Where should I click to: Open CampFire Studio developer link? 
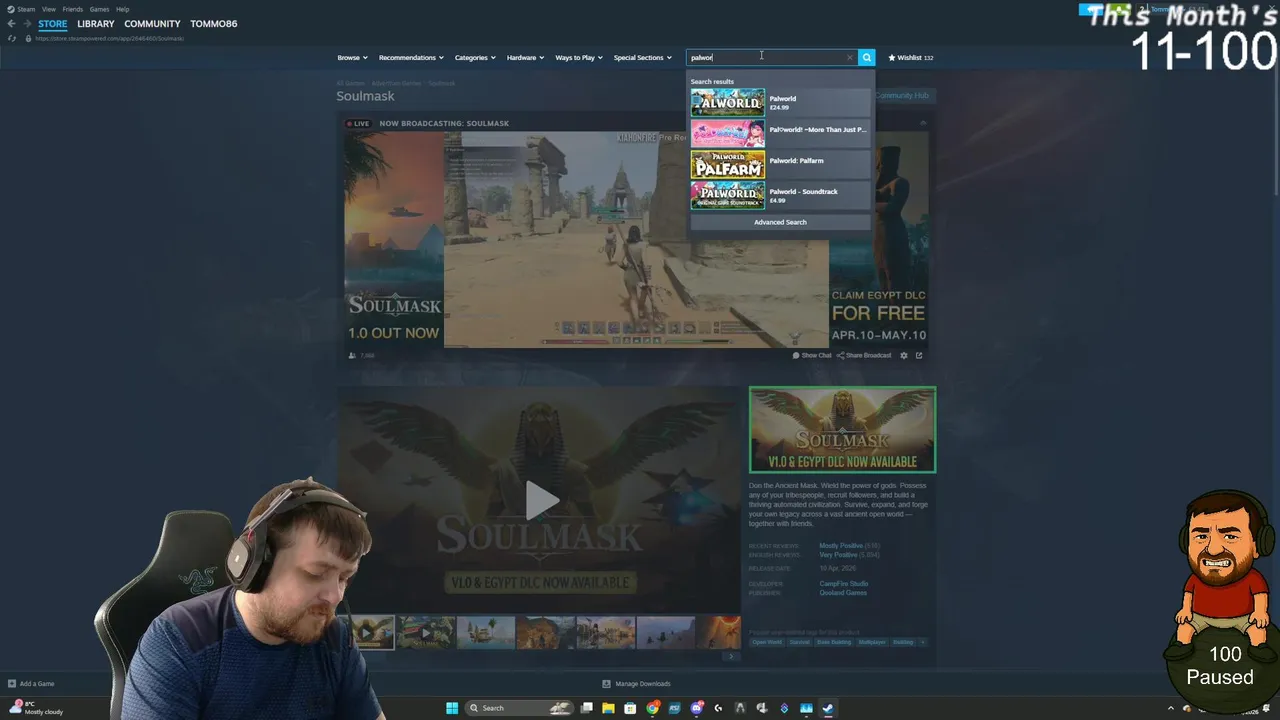[844, 584]
